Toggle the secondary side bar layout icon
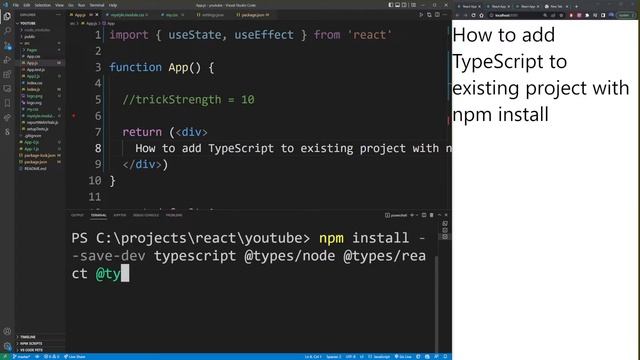 (x=404, y=5)
